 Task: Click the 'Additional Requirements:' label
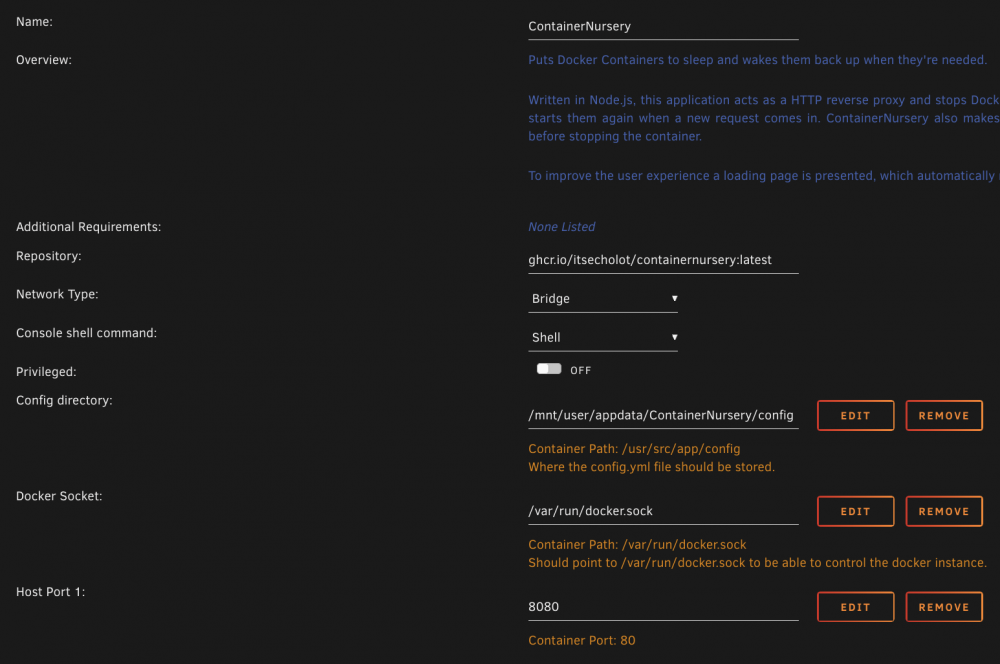88,227
